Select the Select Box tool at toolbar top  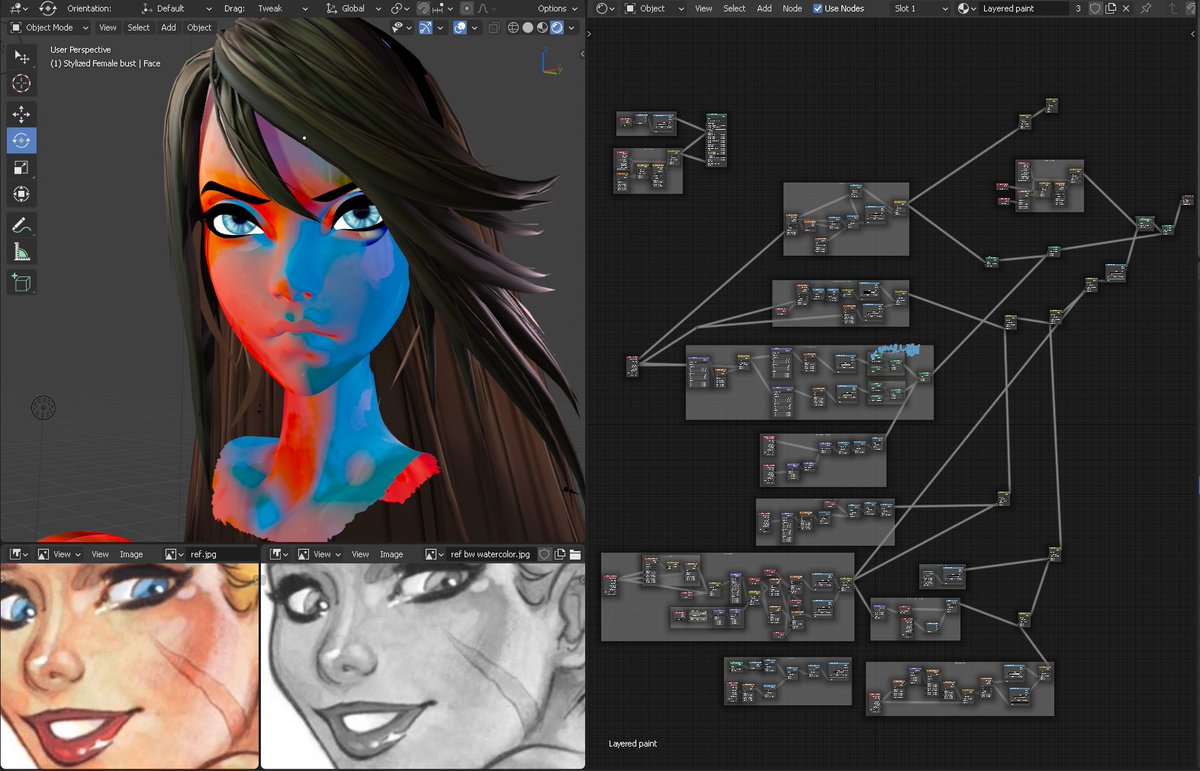[21, 57]
